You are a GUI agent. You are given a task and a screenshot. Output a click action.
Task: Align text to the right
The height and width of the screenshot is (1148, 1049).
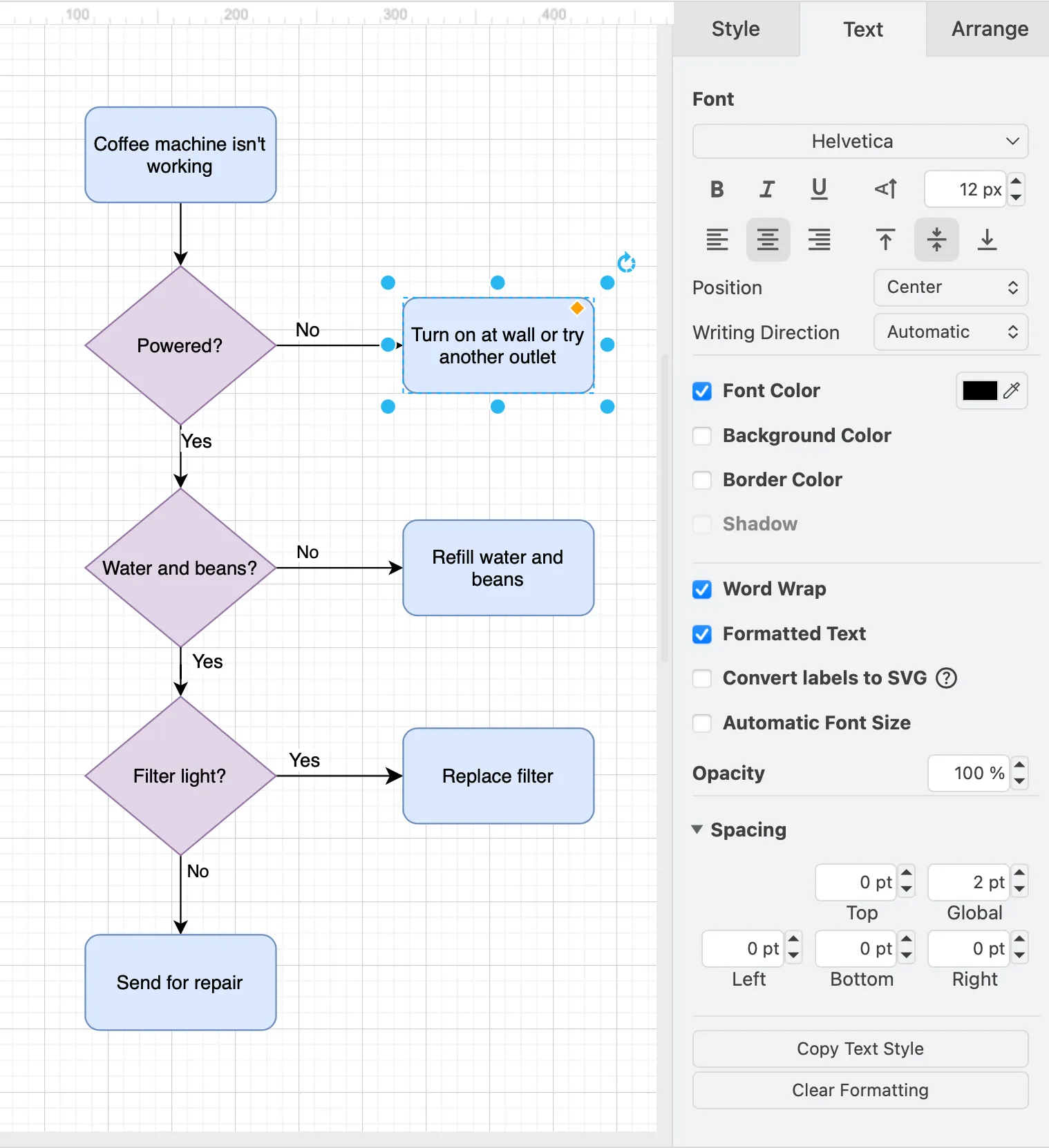[819, 240]
